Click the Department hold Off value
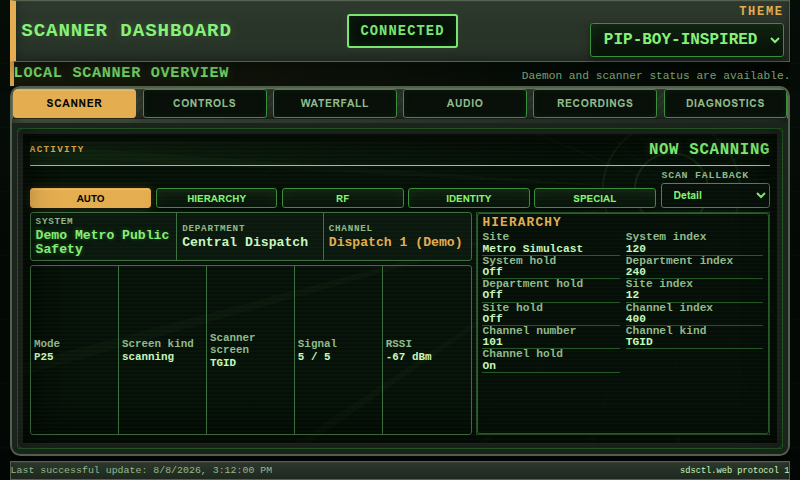This screenshot has height=480, width=800. [492, 294]
